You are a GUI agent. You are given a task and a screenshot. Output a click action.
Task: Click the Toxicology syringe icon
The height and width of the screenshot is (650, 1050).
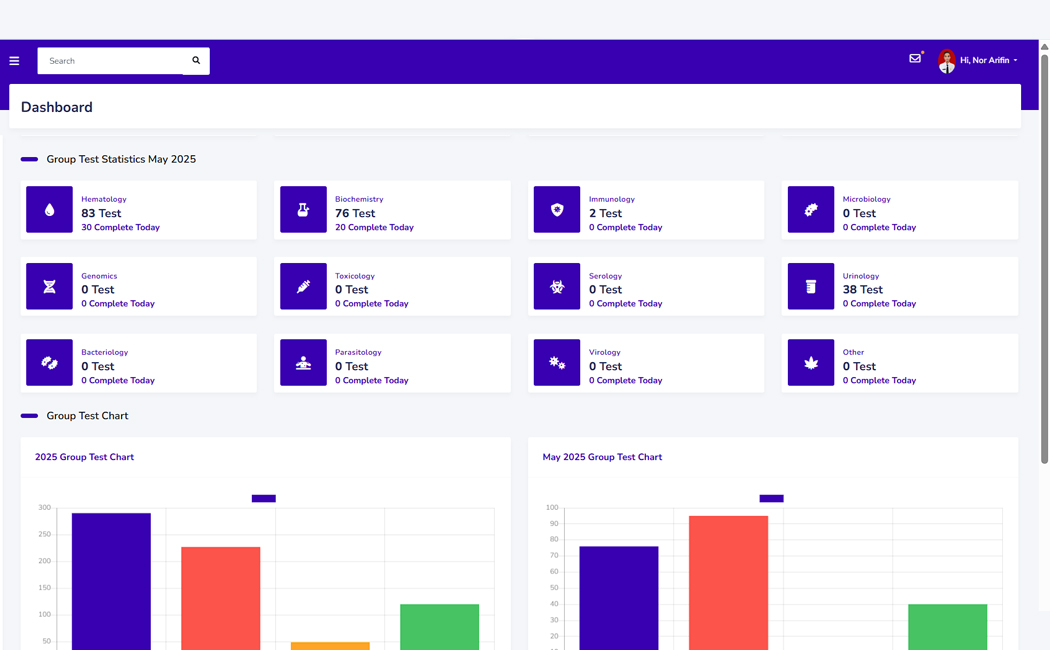pyautogui.click(x=303, y=286)
